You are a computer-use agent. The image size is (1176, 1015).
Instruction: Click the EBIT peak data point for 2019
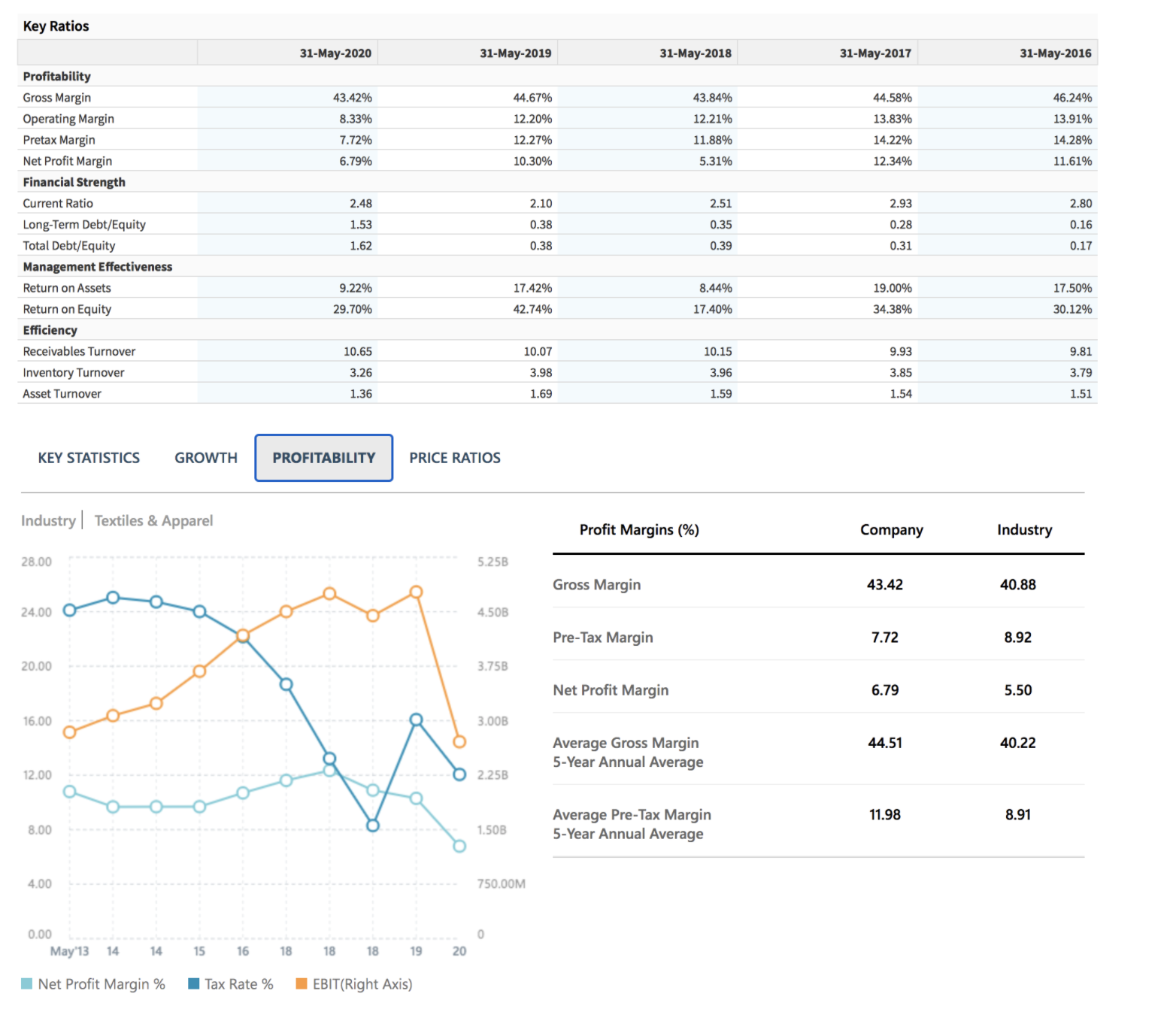click(x=416, y=592)
